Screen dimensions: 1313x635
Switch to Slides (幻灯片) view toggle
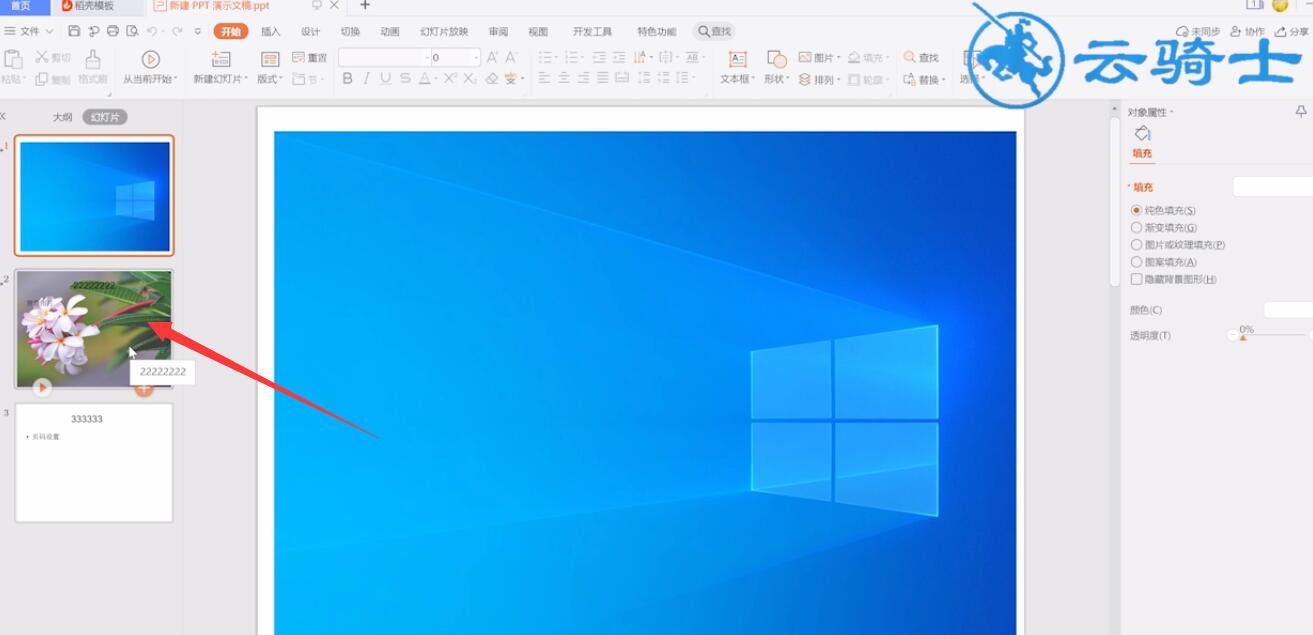click(x=105, y=117)
